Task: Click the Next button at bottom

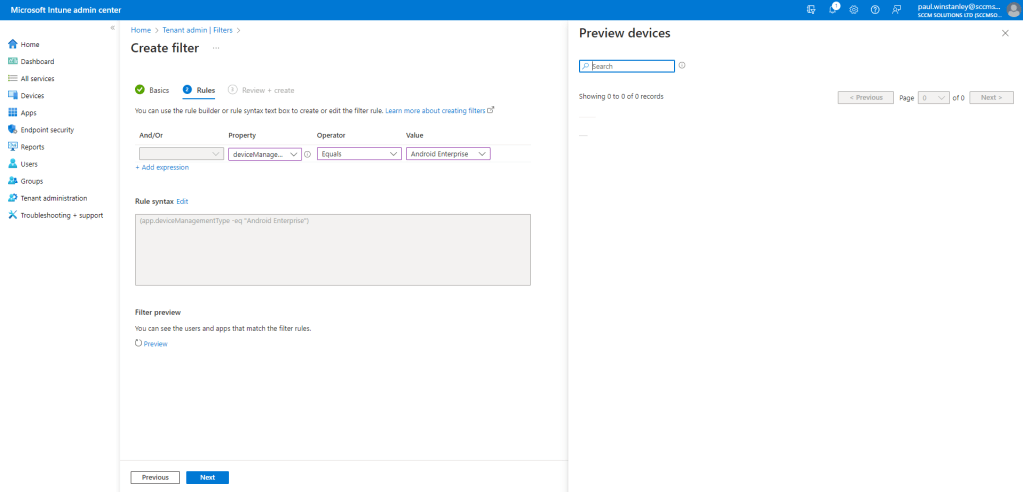Action: [x=207, y=477]
